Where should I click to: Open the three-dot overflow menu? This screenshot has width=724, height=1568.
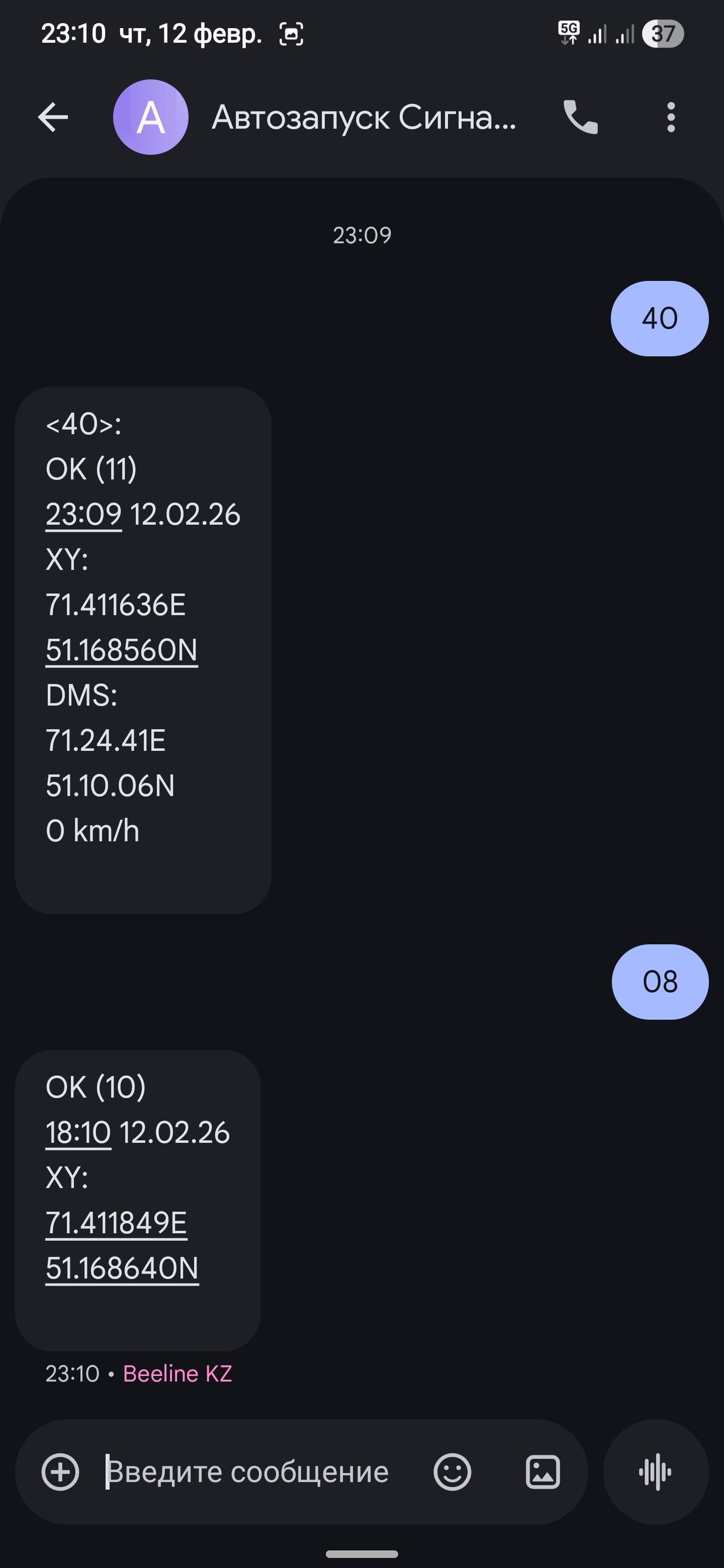point(670,117)
